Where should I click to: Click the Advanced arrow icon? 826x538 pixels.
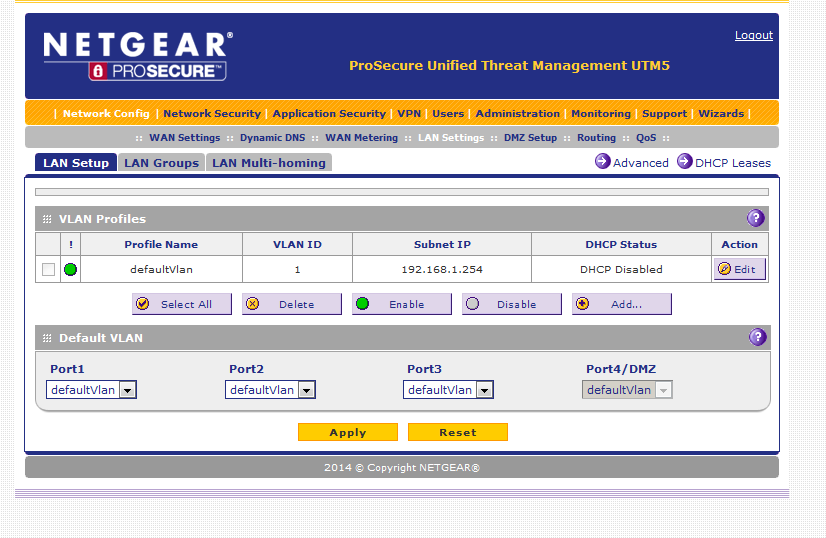(x=603, y=161)
